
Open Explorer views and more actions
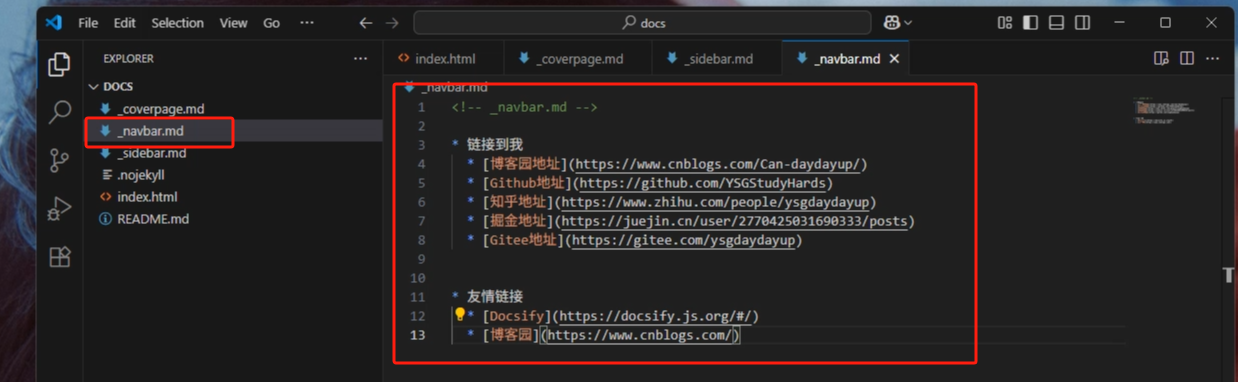coord(360,59)
